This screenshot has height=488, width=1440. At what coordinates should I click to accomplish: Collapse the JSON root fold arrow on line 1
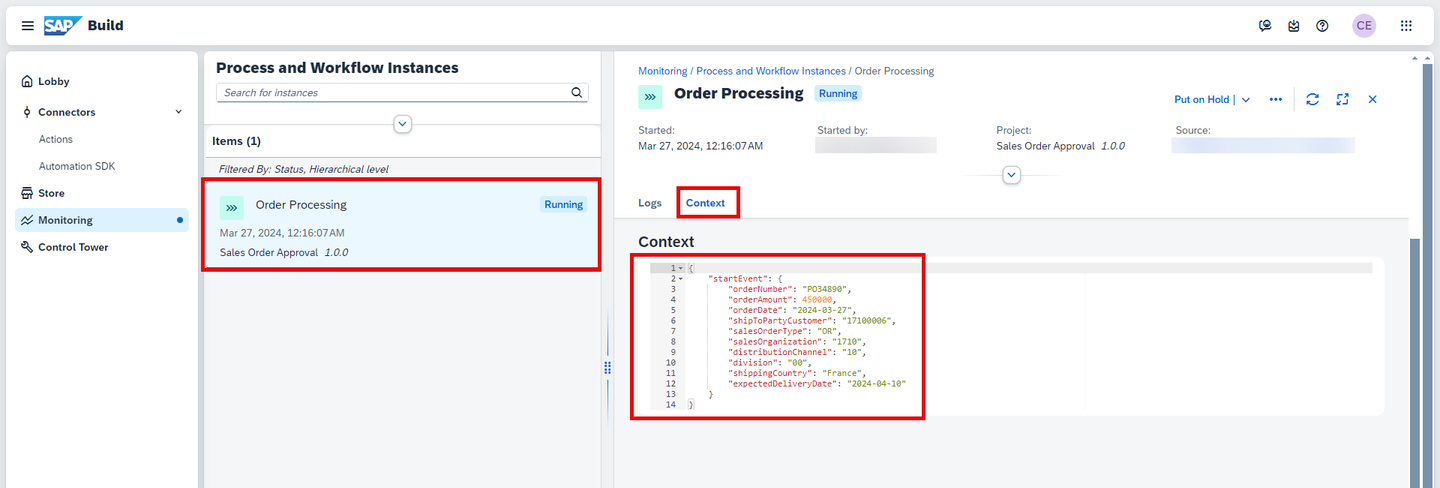[680, 268]
